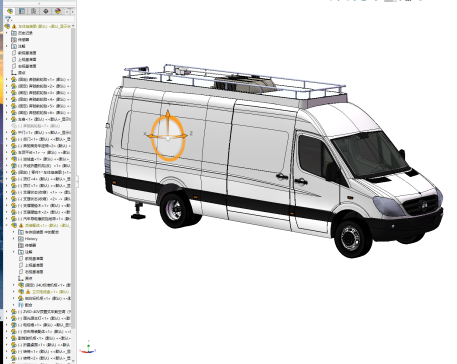Expand fixed component instance <6>
Image resolution: width=457 pixels, height=364 pixels.
point(7,113)
